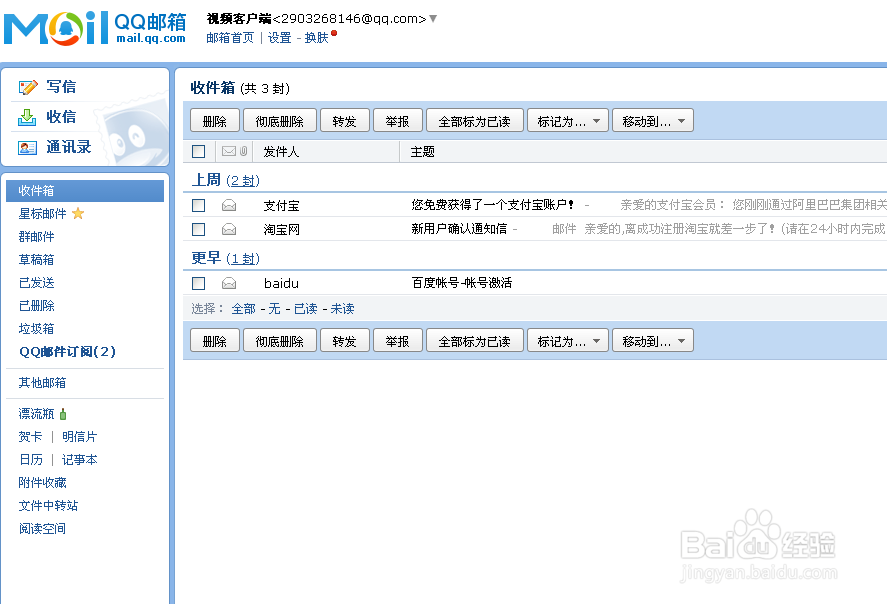
Task: Open 群邮件 folder
Action: tap(36, 236)
